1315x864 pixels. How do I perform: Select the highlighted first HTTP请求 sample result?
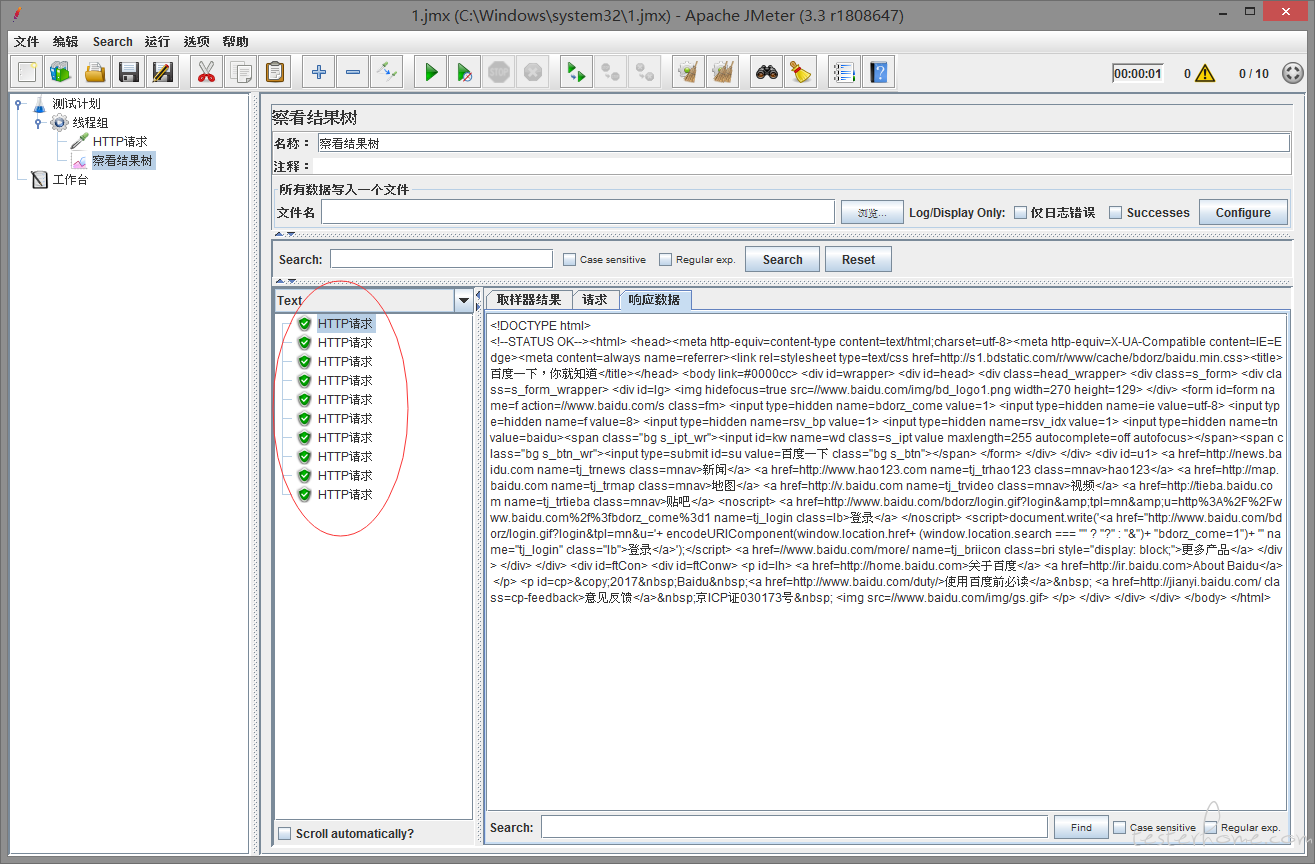345,324
